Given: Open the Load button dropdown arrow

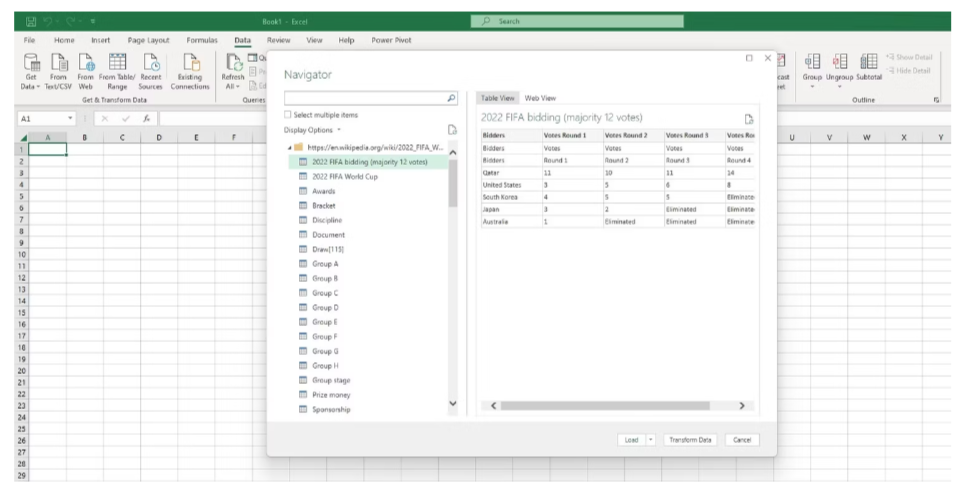Looking at the screenshot, I should coord(650,440).
